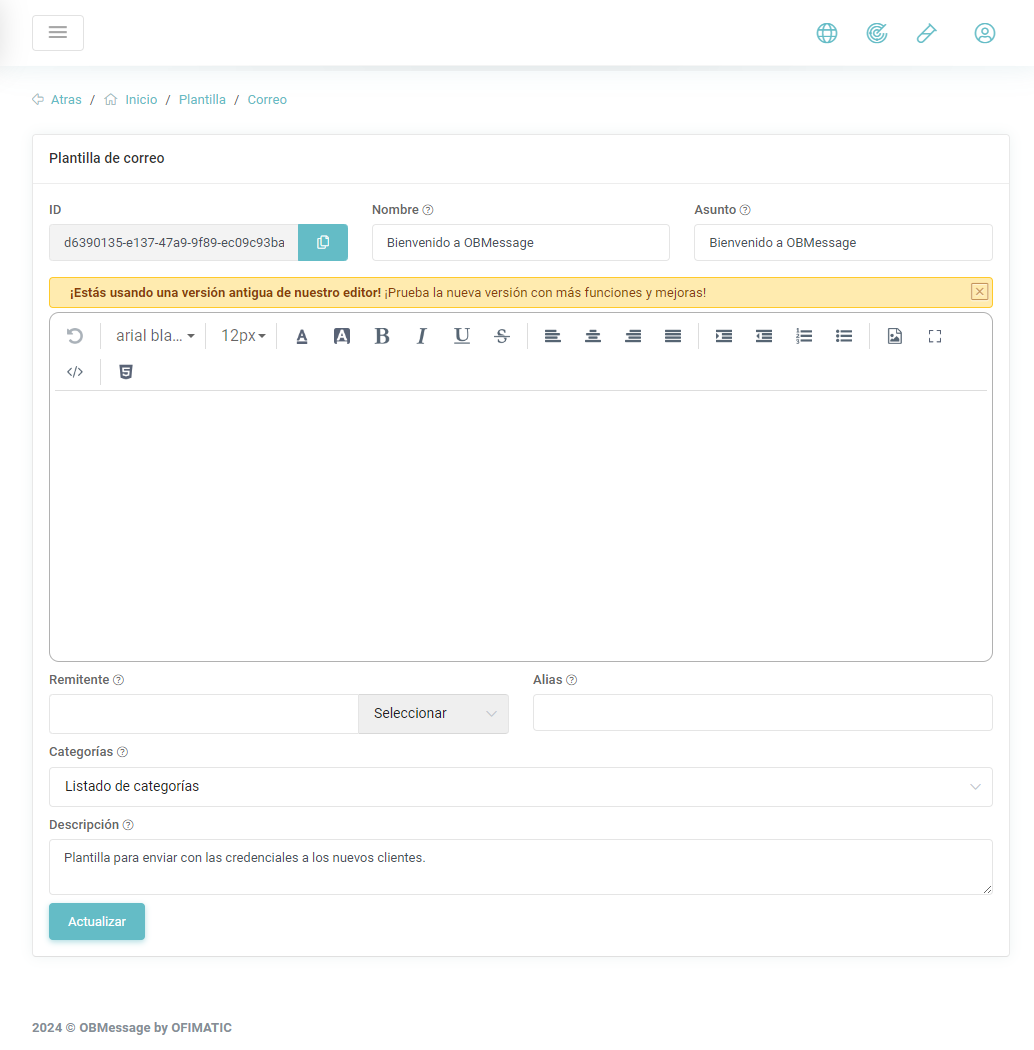This screenshot has width=1034, height=1050.
Task: Apply italic formatting in editor
Action: 422,336
